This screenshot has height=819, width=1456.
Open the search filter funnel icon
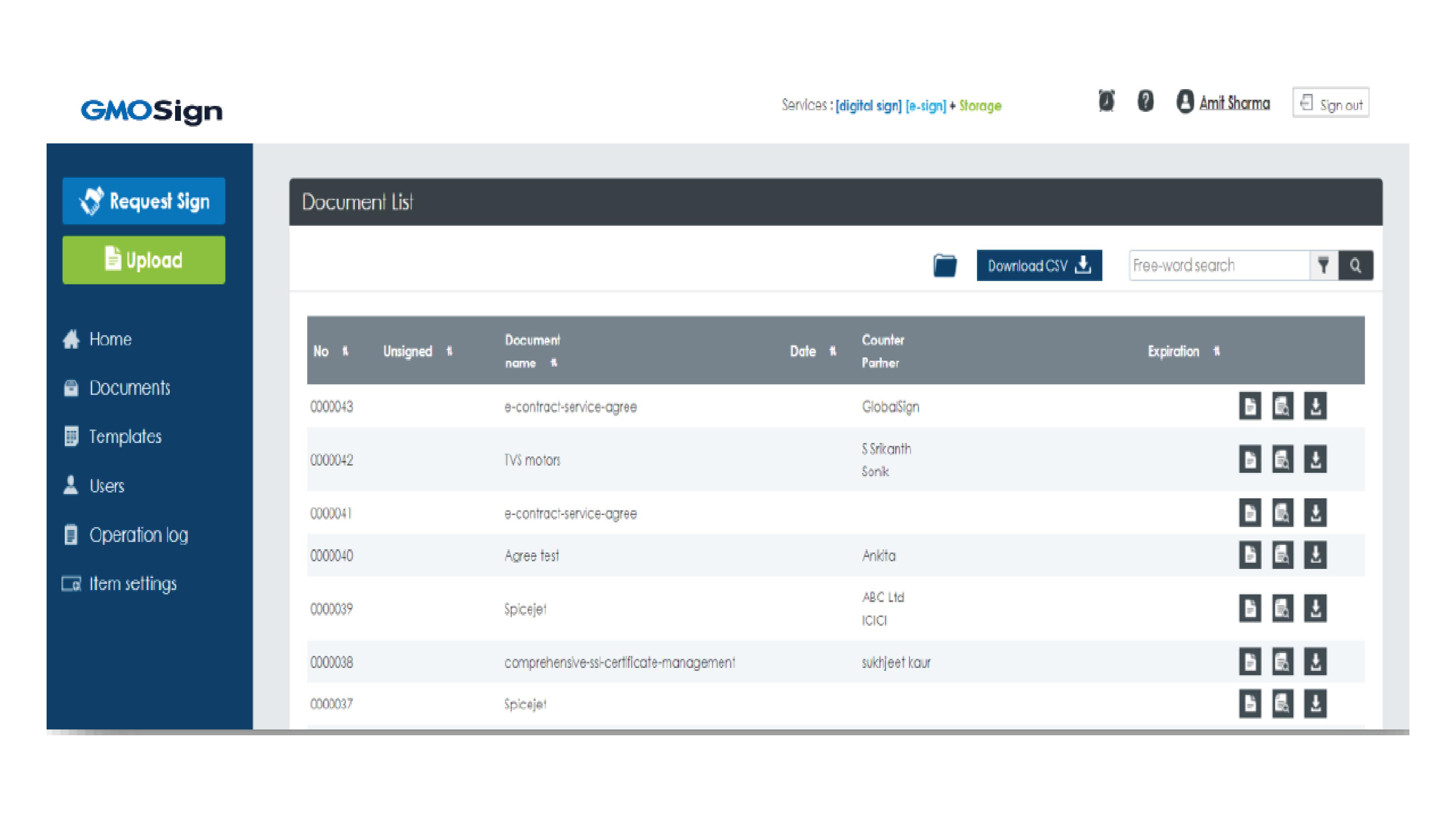point(1323,265)
